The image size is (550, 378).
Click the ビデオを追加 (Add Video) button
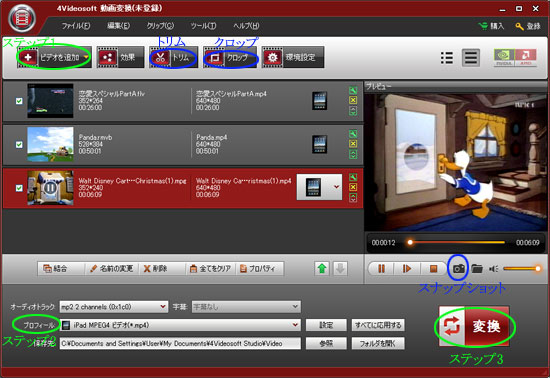click(54, 57)
